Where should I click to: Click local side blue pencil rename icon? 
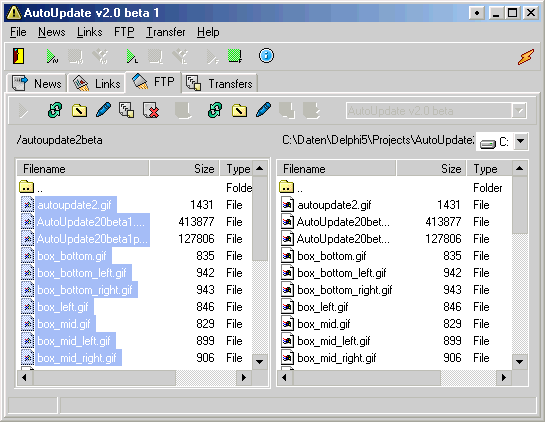[x=263, y=110]
